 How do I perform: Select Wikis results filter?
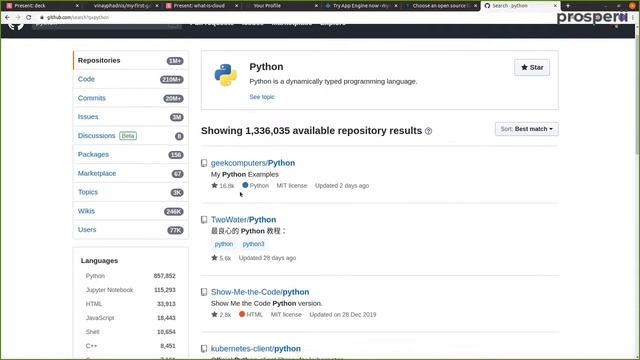pyautogui.click(x=131, y=211)
